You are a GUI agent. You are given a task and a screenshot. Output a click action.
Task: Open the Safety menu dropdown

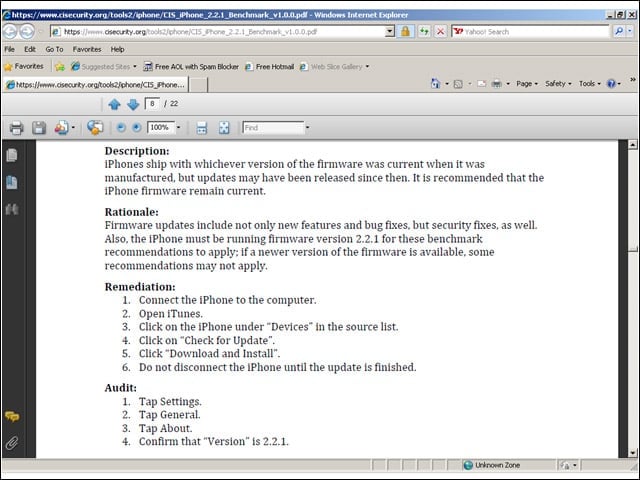pos(558,84)
